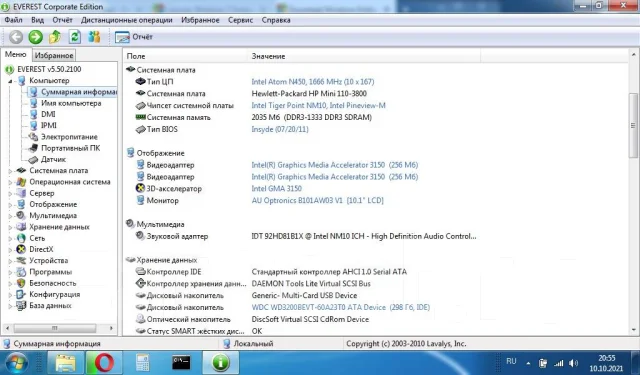Open File Explorer from taskbar
This screenshot has width=640, height=375.
tap(65, 363)
